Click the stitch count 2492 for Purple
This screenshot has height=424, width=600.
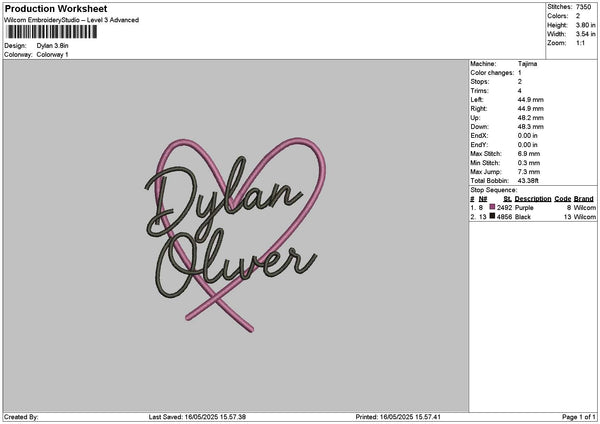click(x=504, y=208)
